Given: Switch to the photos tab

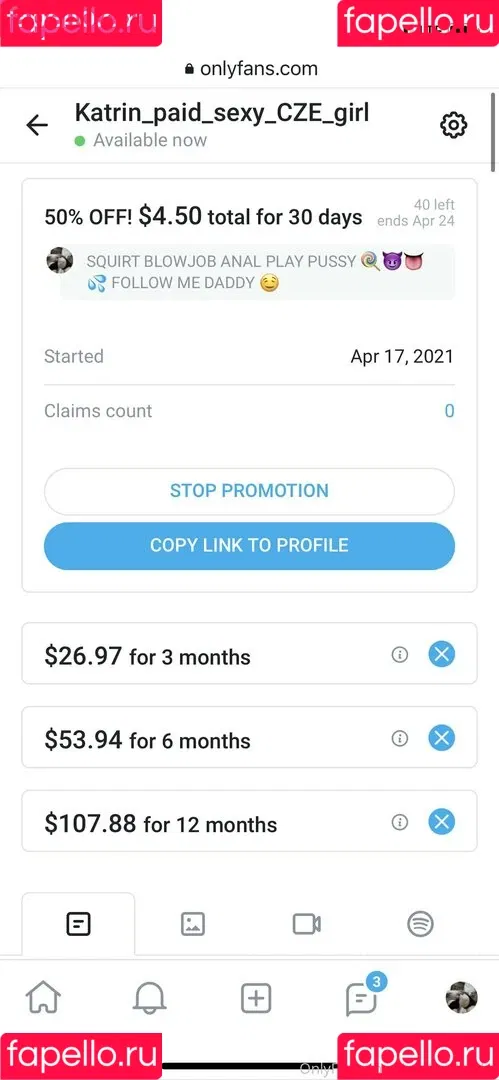Looking at the screenshot, I should [x=193, y=924].
